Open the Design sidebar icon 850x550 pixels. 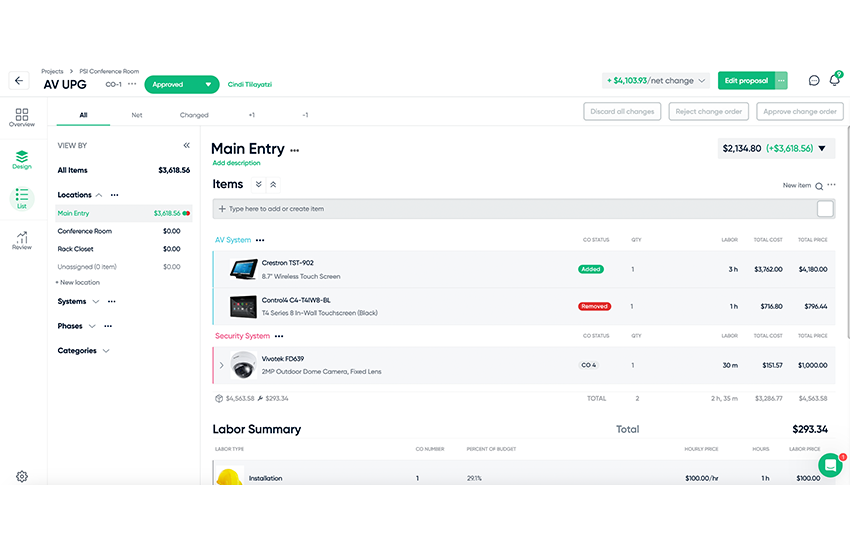pos(22,159)
